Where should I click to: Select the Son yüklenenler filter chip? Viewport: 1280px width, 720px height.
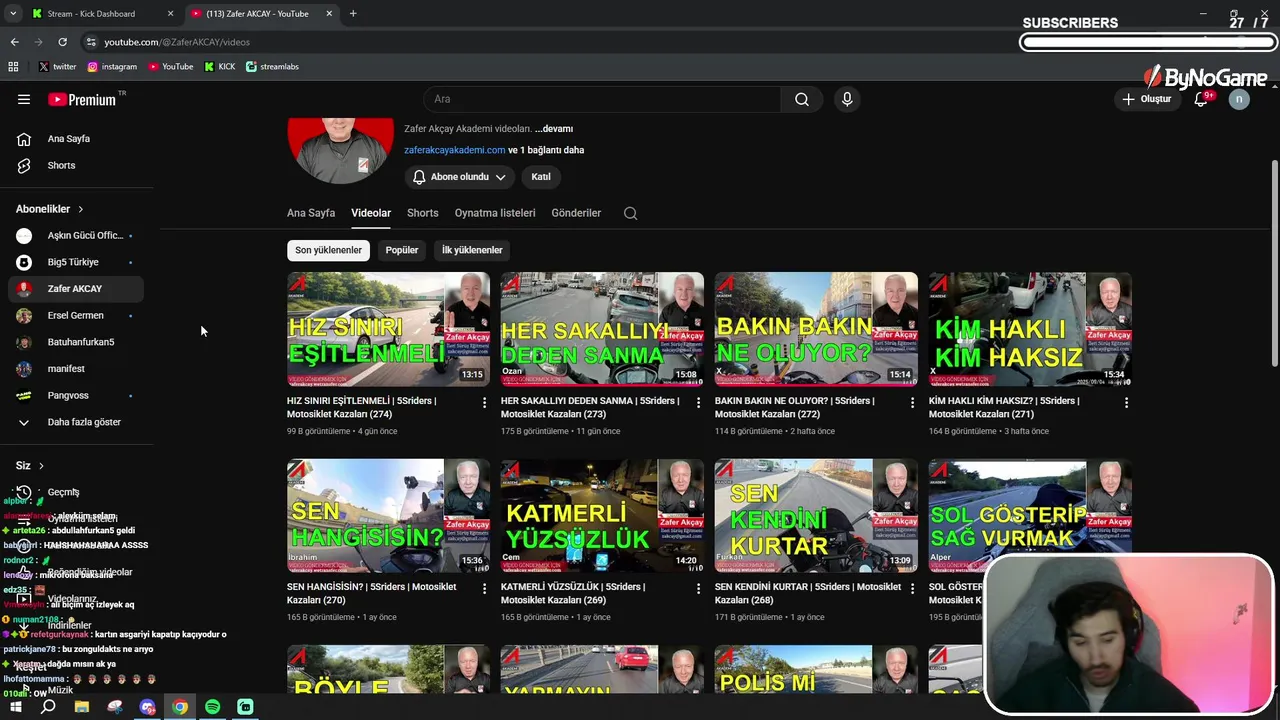[328, 250]
